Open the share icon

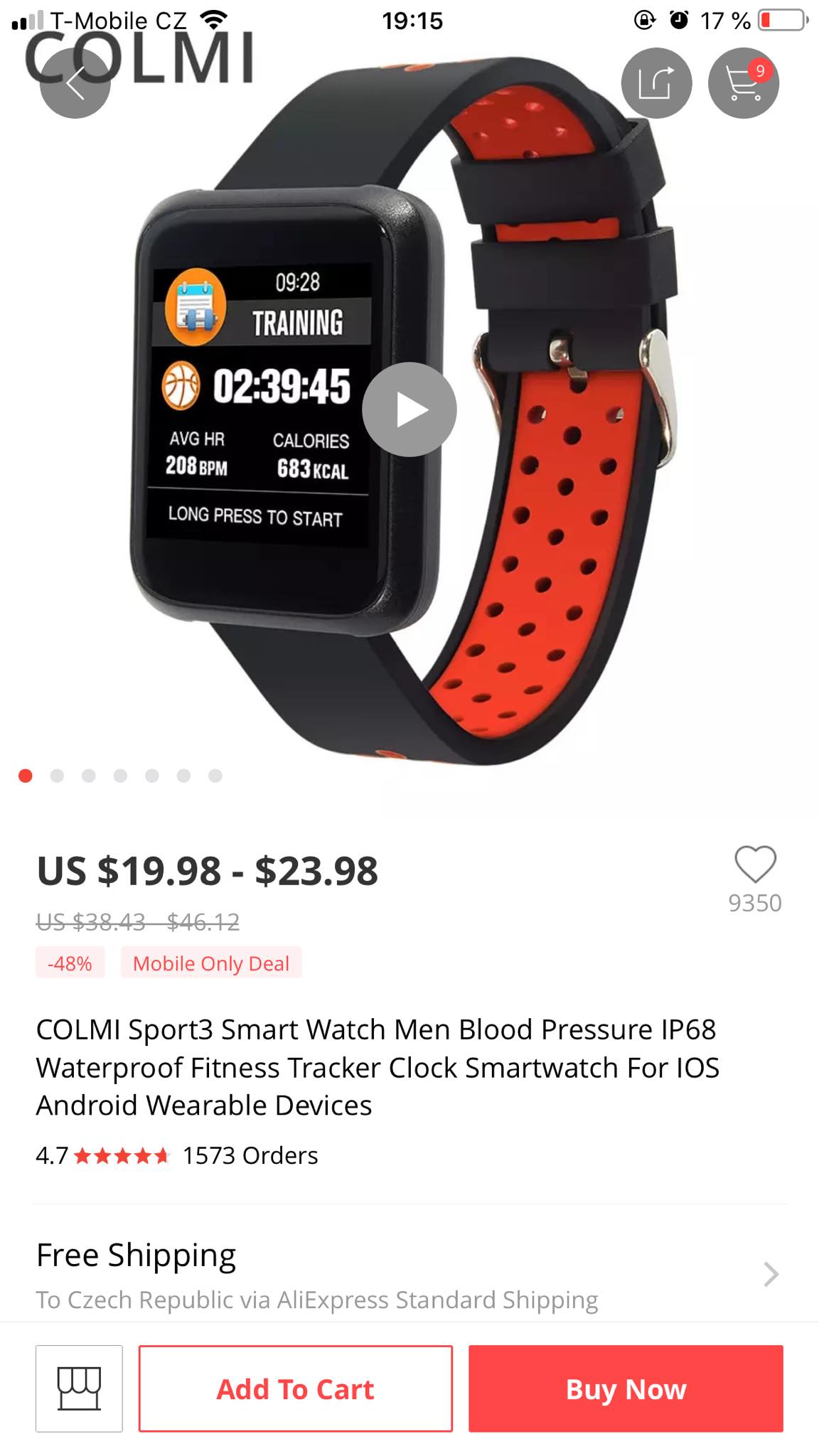(656, 83)
